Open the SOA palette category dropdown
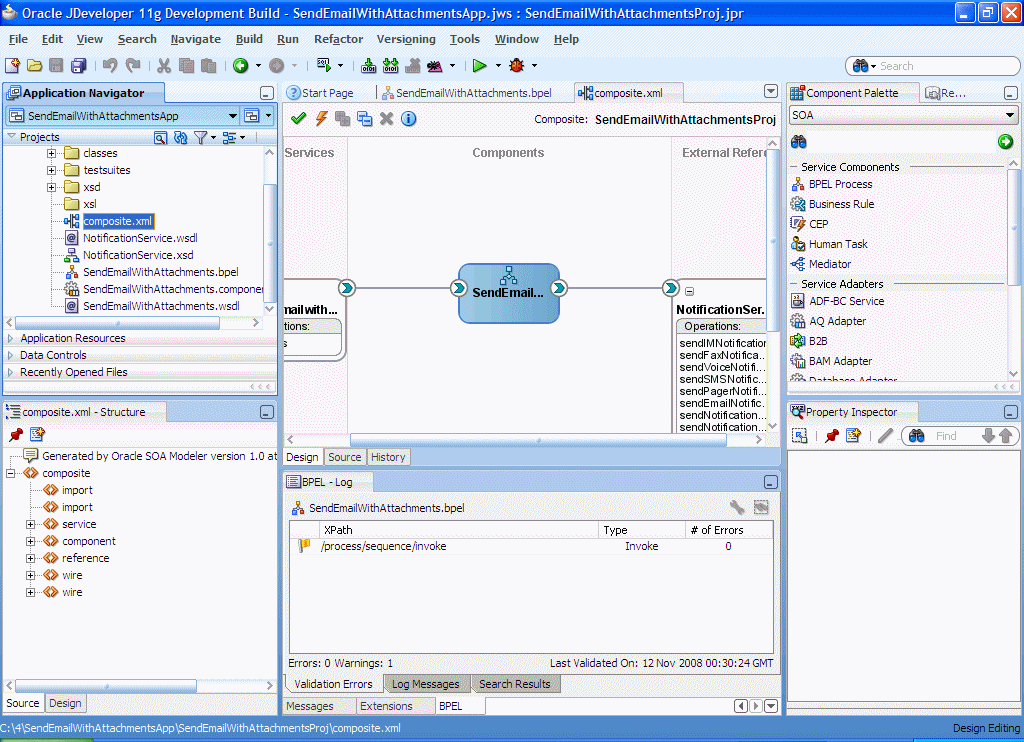This screenshot has height=742, width=1024. pyautogui.click(x=1010, y=115)
